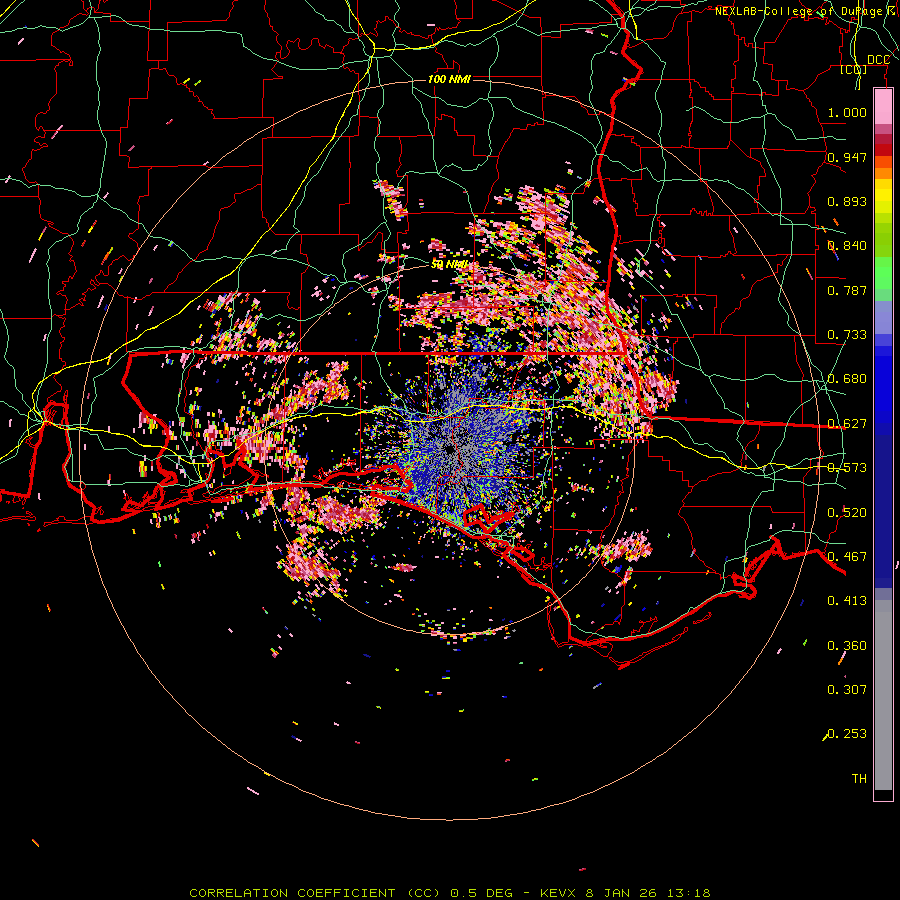Click the 50 NMI range ring label

pyautogui.click(x=448, y=265)
